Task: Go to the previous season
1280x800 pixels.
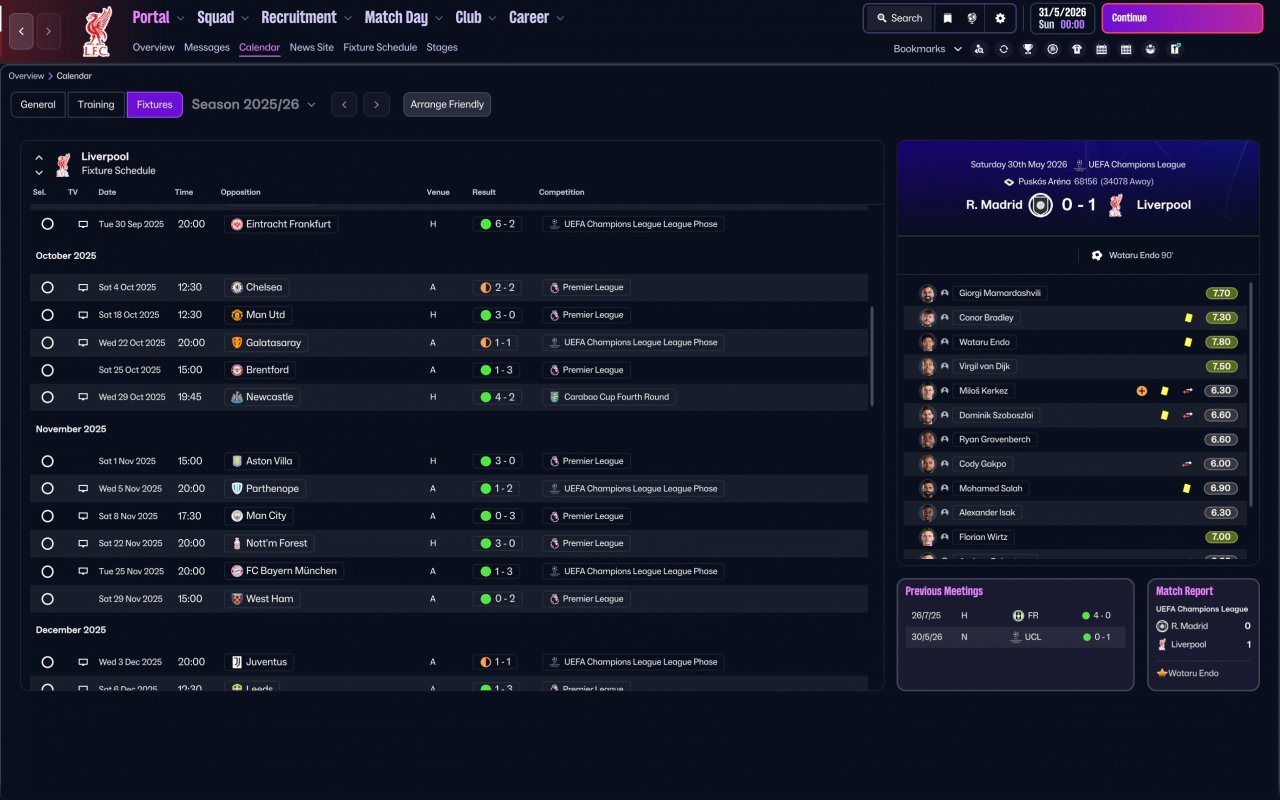Action: coord(344,105)
